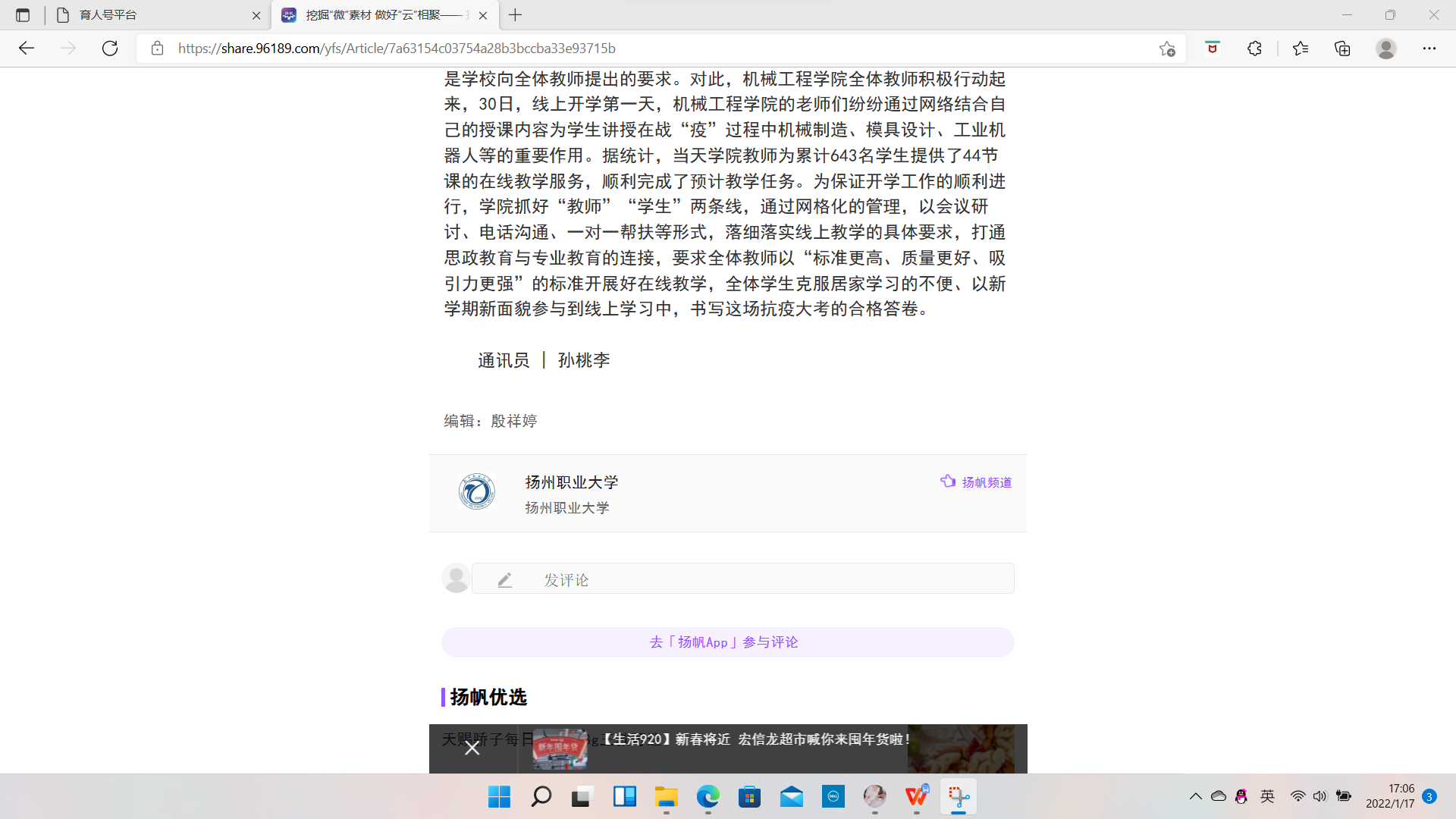Navigate back to the previous page
1456x819 pixels.
27,49
